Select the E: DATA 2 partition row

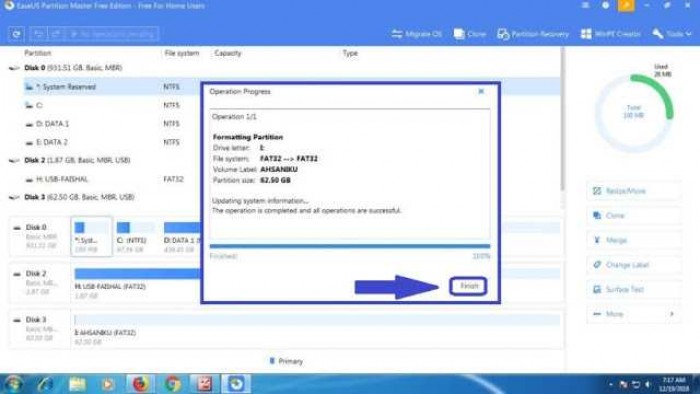pos(112,142)
